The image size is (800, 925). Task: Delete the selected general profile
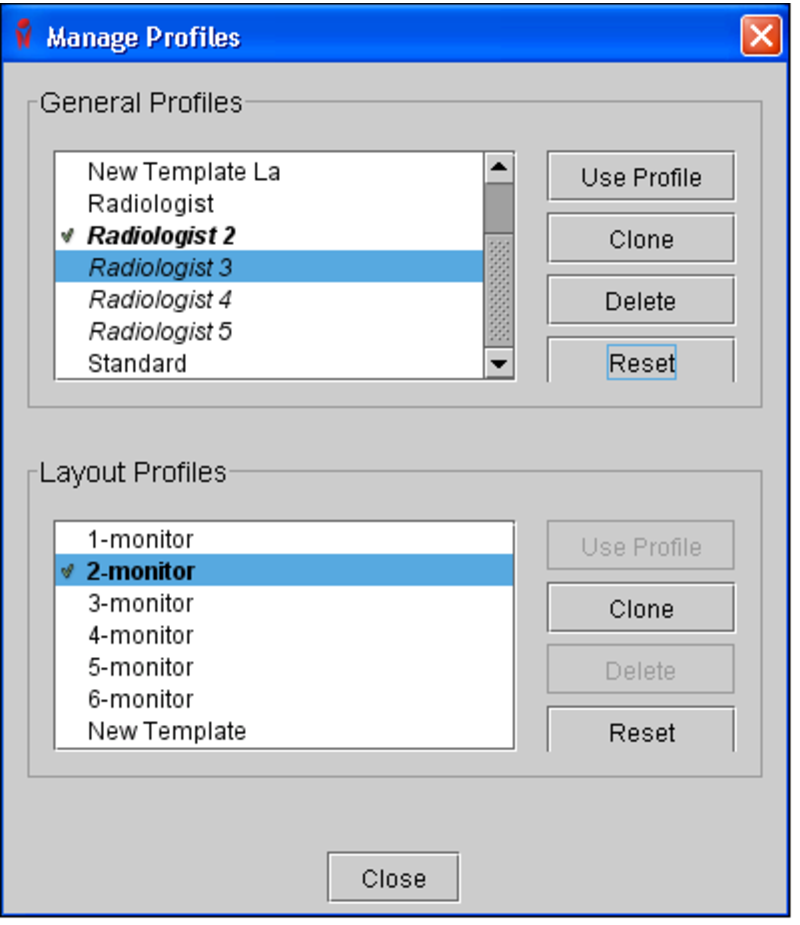pos(641,302)
